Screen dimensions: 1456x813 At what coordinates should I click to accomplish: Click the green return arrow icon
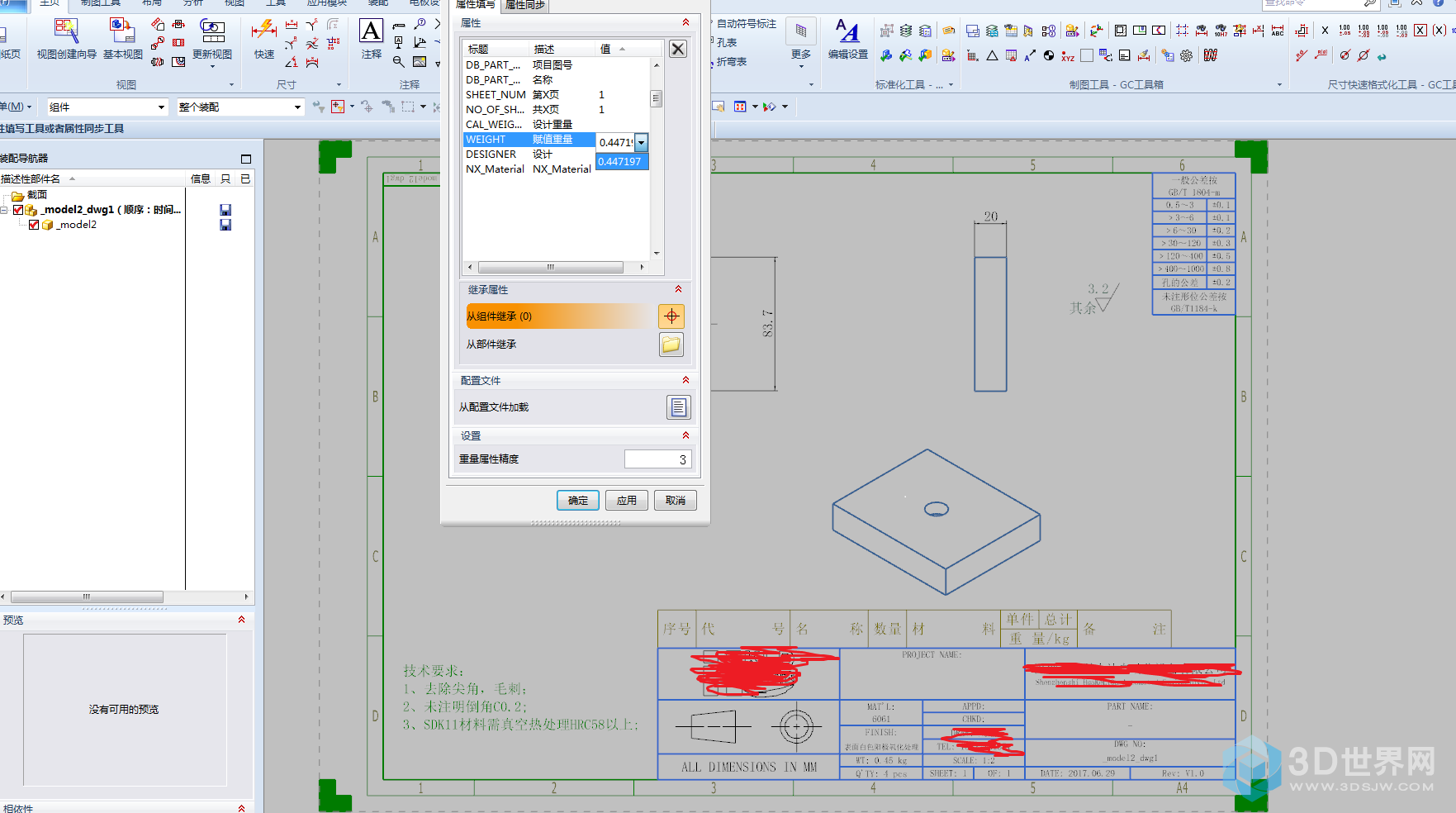click(1382, 55)
